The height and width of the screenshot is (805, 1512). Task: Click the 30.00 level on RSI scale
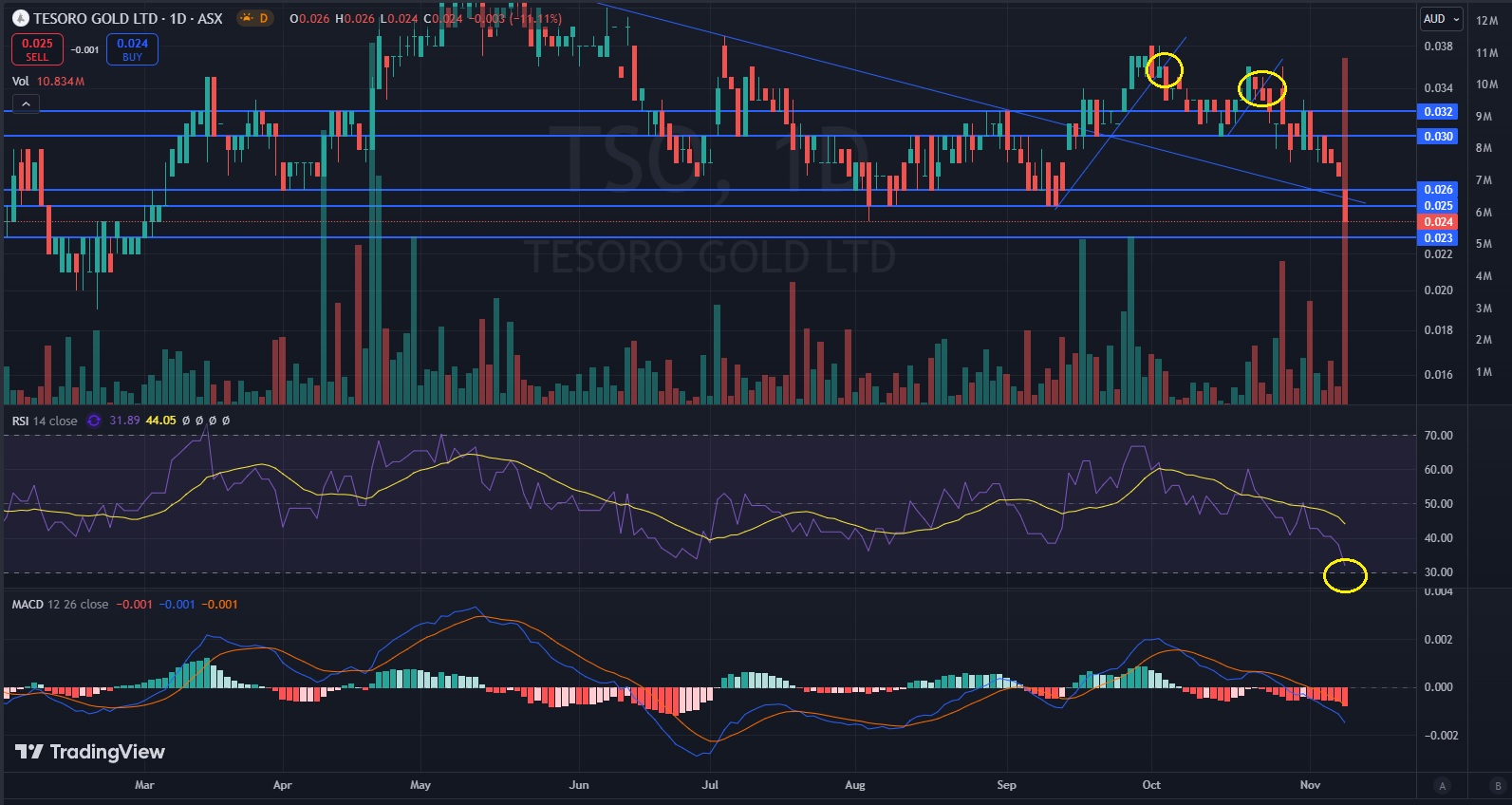1438,572
